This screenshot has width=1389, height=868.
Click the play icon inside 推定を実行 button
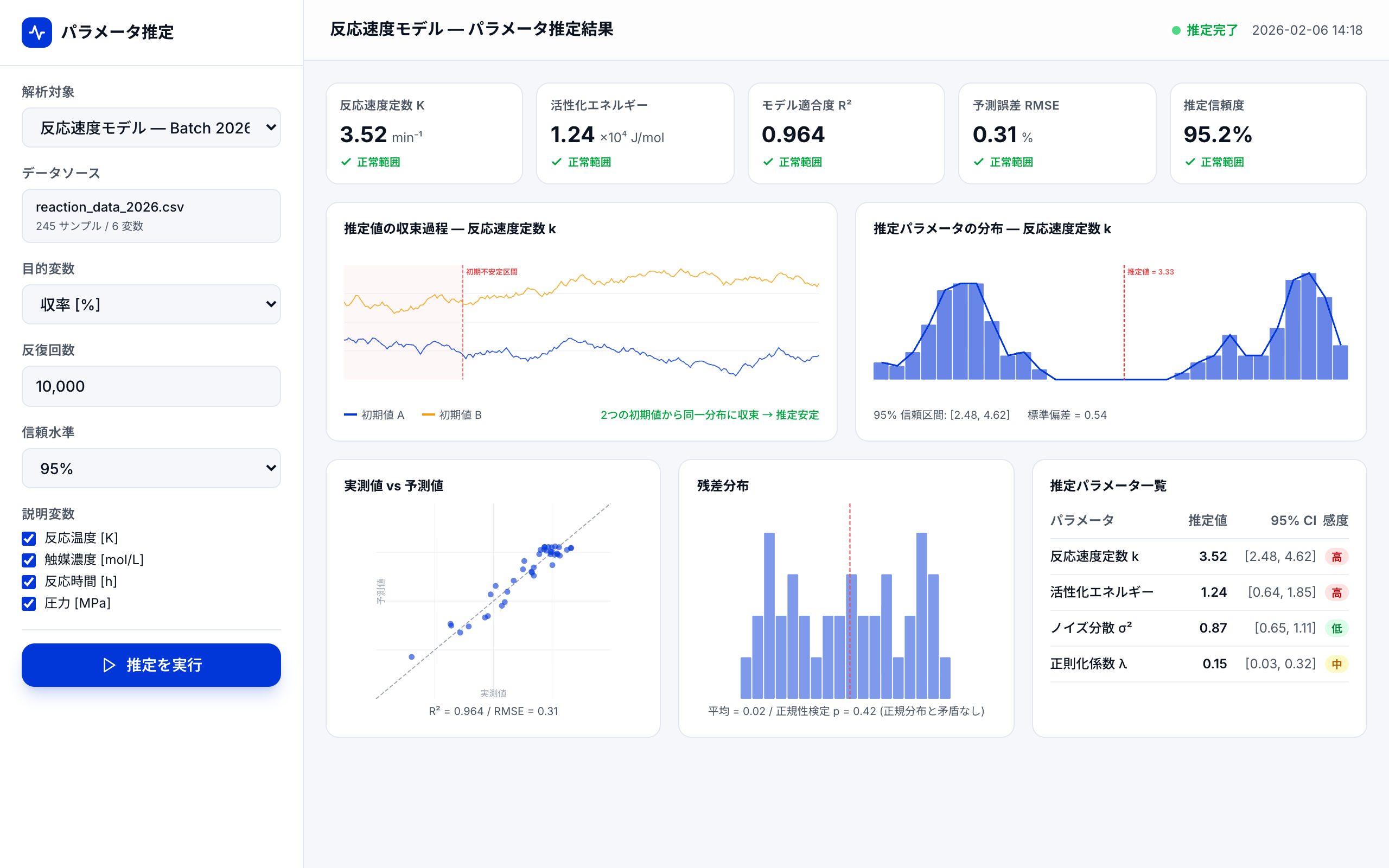(109, 665)
